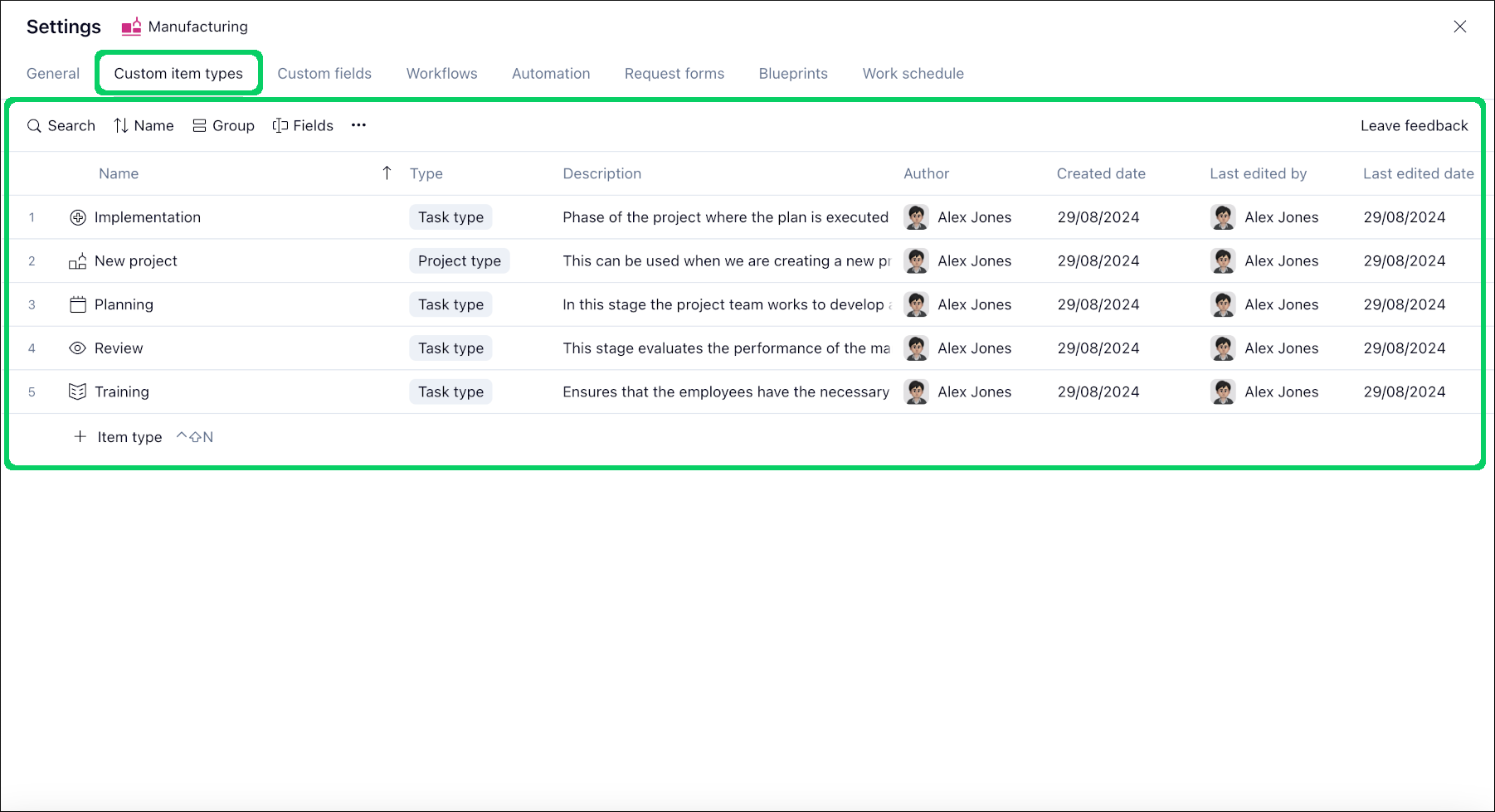Open Search in the toolbar
1495x812 pixels.
point(61,125)
